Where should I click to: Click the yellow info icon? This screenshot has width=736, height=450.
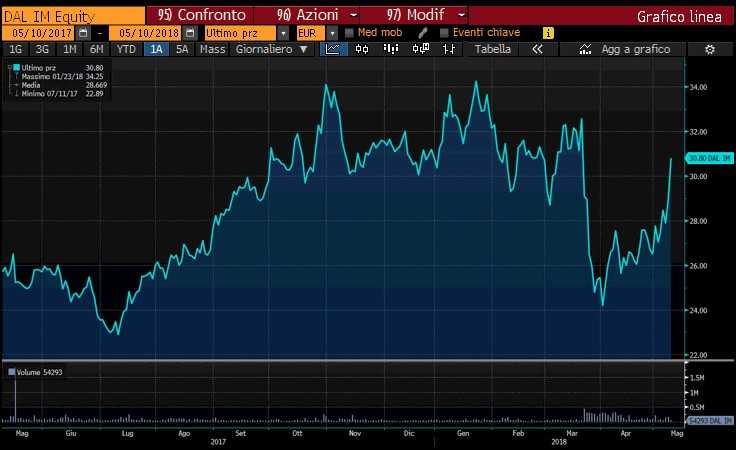[x=548, y=33]
